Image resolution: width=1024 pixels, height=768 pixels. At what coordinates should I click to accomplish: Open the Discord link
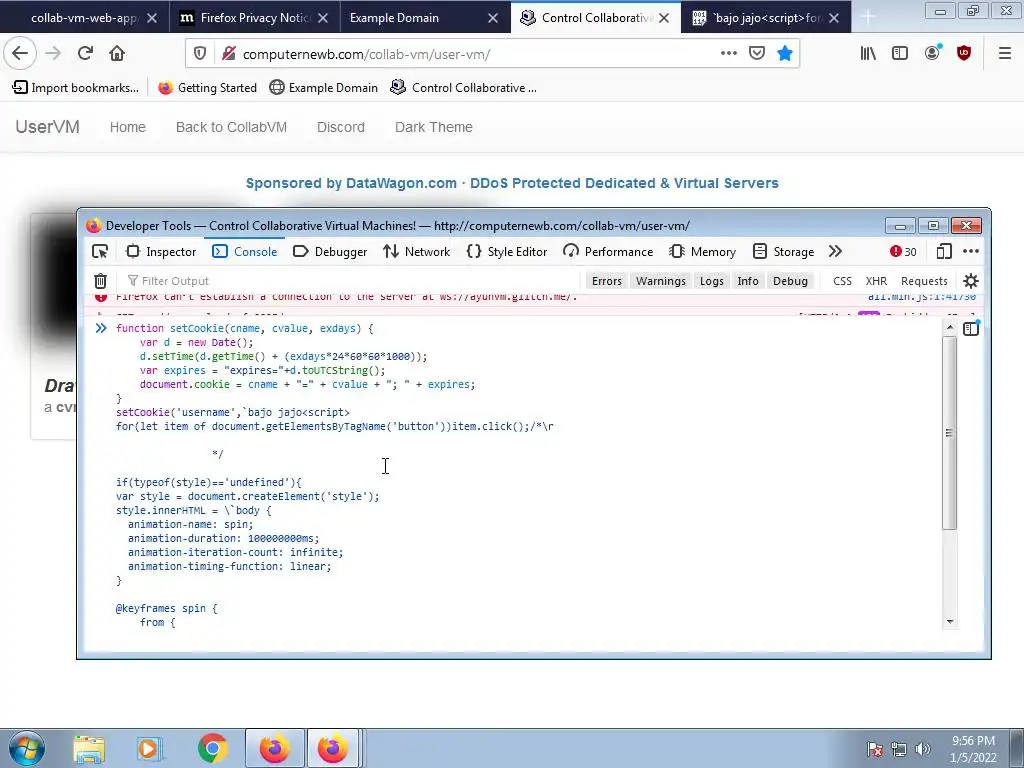341,127
